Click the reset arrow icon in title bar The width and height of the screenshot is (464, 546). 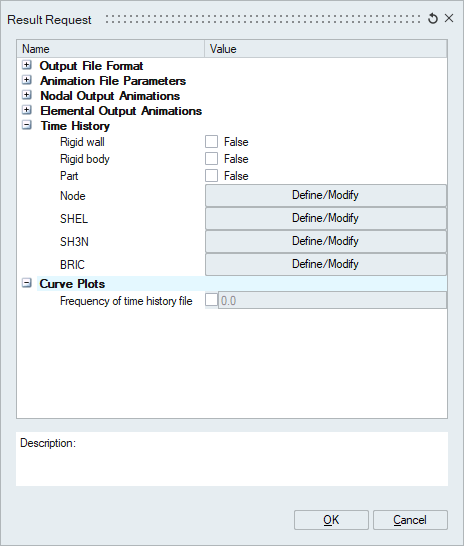pyautogui.click(x=433, y=18)
